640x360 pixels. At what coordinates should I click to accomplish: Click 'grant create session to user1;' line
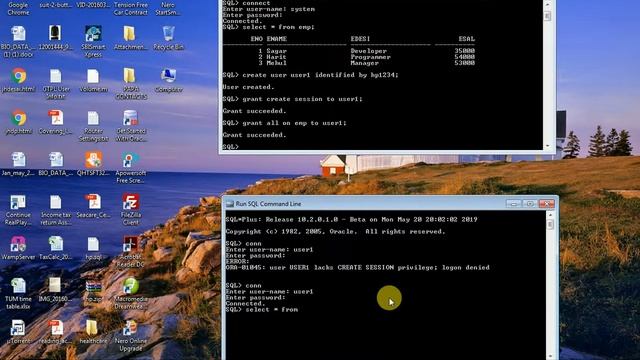pyautogui.click(x=292, y=99)
